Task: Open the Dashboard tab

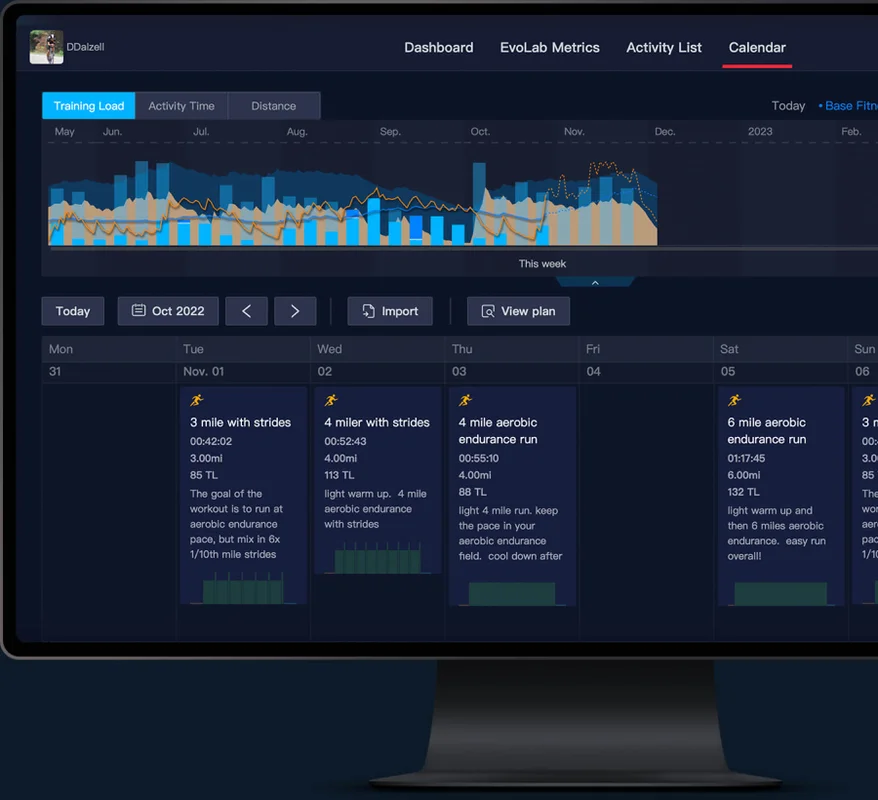Action: [x=438, y=47]
